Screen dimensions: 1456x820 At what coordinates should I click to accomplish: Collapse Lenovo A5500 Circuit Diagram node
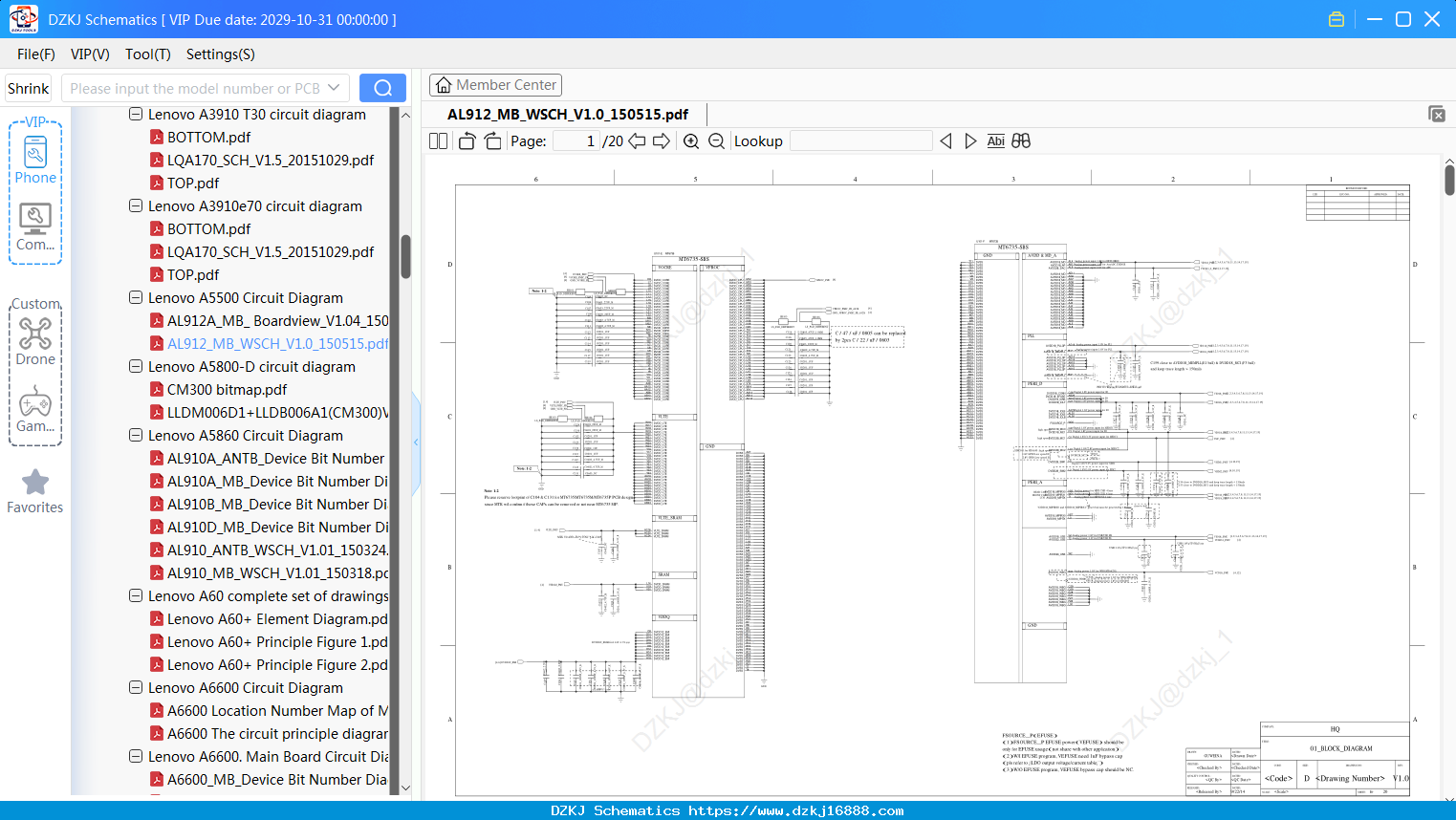click(136, 298)
